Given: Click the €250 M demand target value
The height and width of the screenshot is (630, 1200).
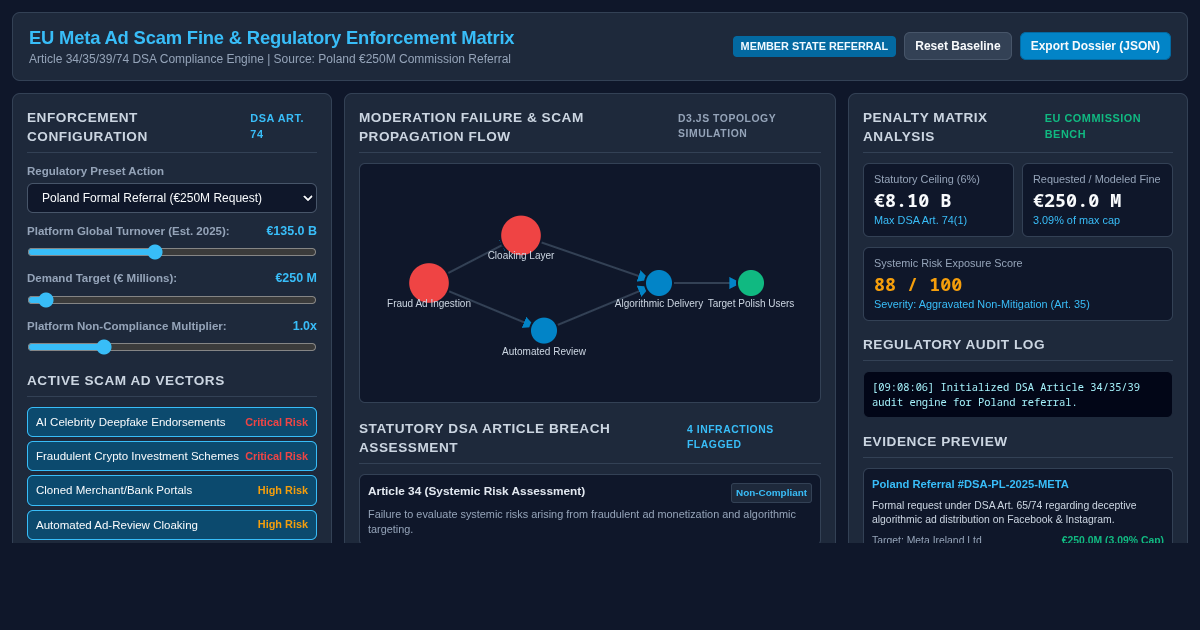Looking at the screenshot, I should coord(296,278).
